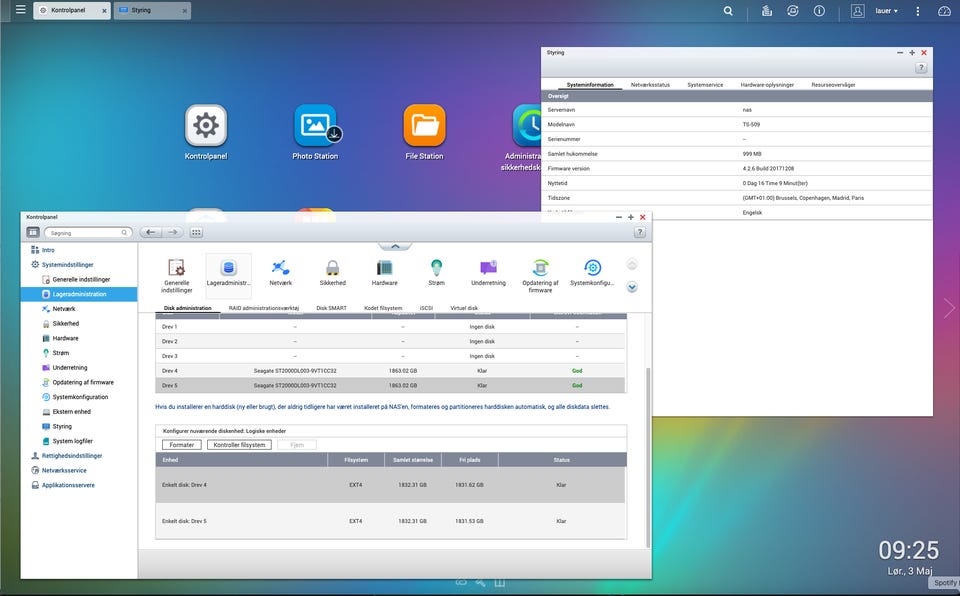This screenshot has height=596, width=960.
Task: Click the Kontroller filsystem button
Action: 239,444
